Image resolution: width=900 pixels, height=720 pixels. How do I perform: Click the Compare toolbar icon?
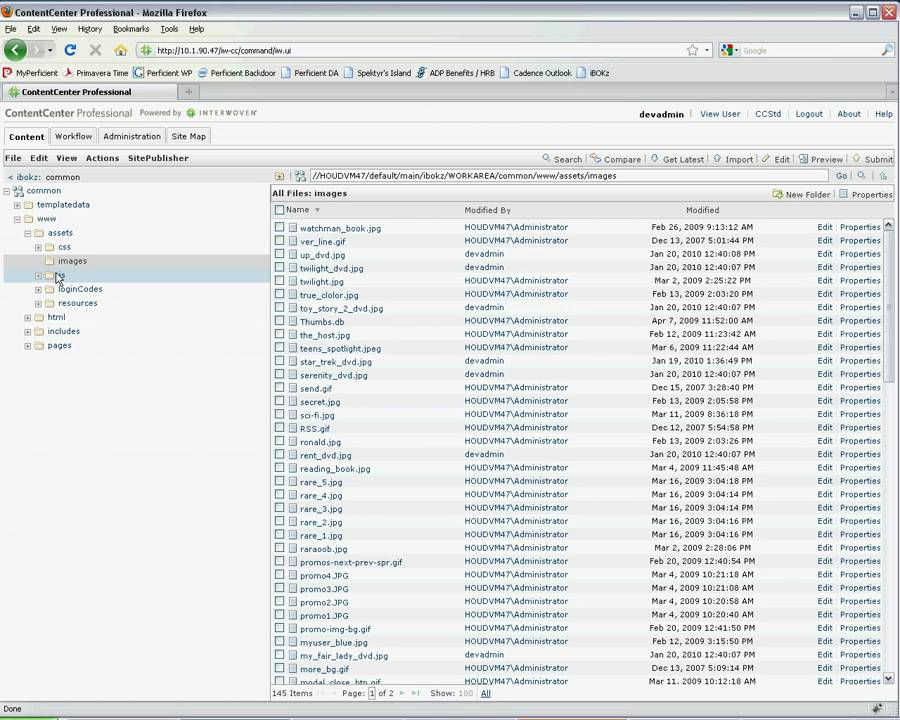(x=596, y=158)
